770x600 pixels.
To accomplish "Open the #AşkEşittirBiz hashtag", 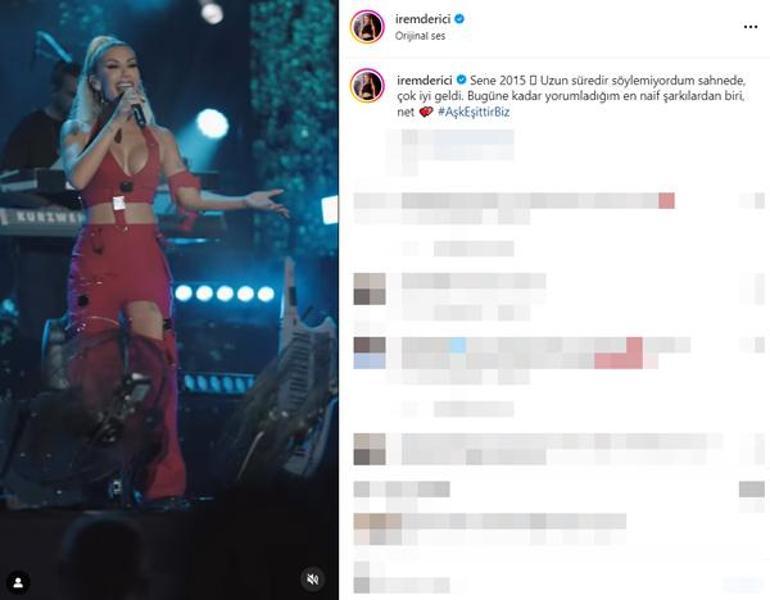I will (x=473, y=111).
